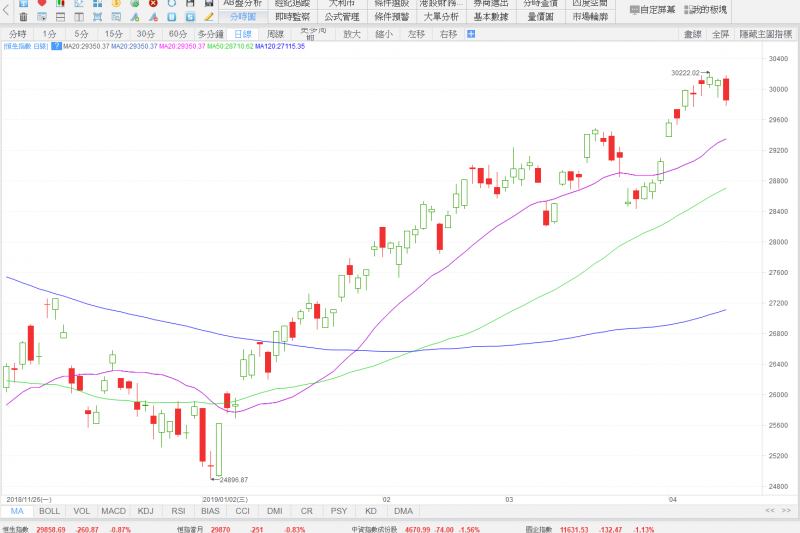The image size is (800, 533).
Task: Click the 放大 zoom in button
Action: [x=351, y=34]
